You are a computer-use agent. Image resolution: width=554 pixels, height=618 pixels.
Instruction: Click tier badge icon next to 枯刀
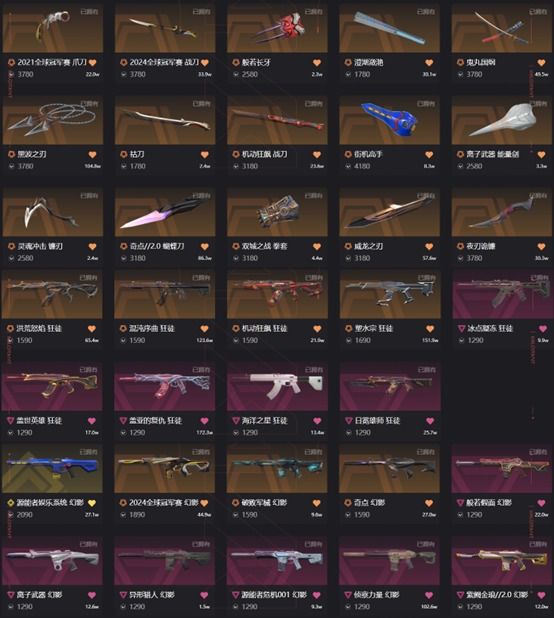124,154
